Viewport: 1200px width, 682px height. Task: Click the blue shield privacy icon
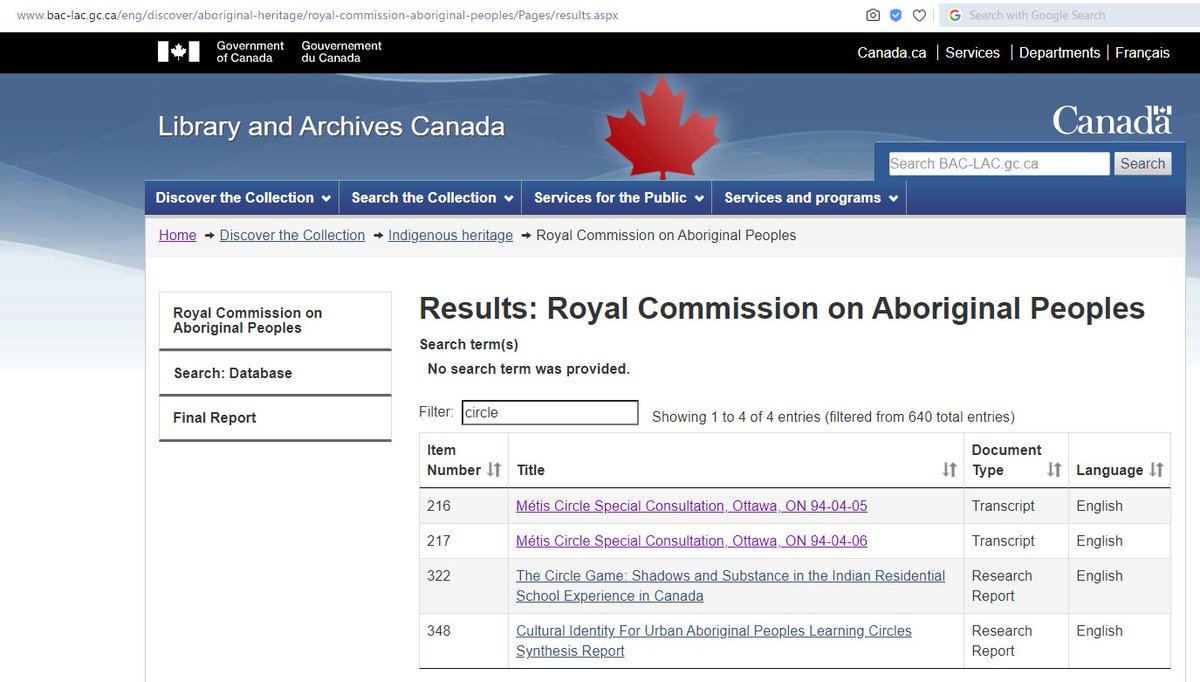(x=896, y=15)
